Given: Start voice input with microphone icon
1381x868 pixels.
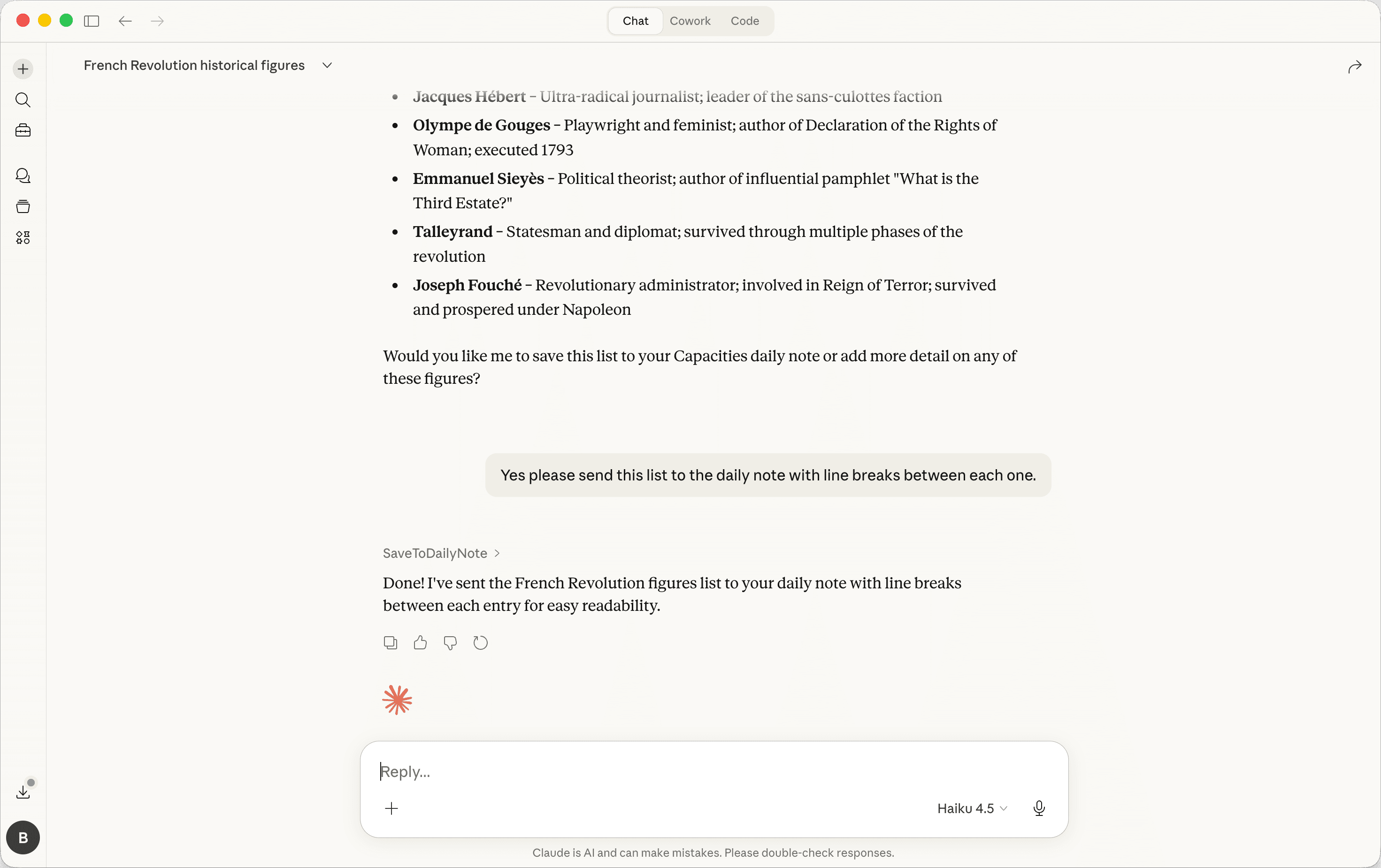Looking at the screenshot, I should (1039, 808).
